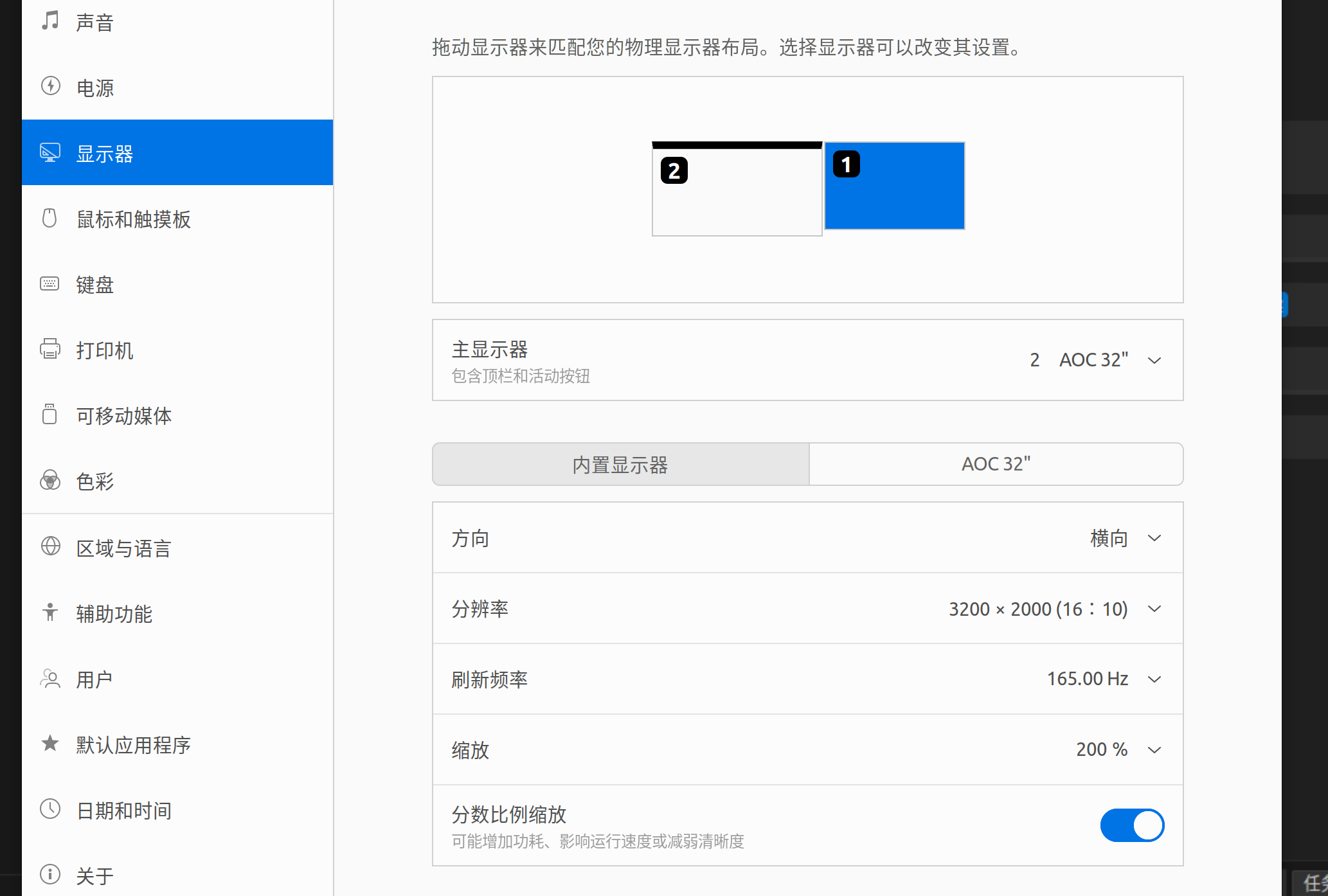Click the accessibility person icon

pos(50,613)
